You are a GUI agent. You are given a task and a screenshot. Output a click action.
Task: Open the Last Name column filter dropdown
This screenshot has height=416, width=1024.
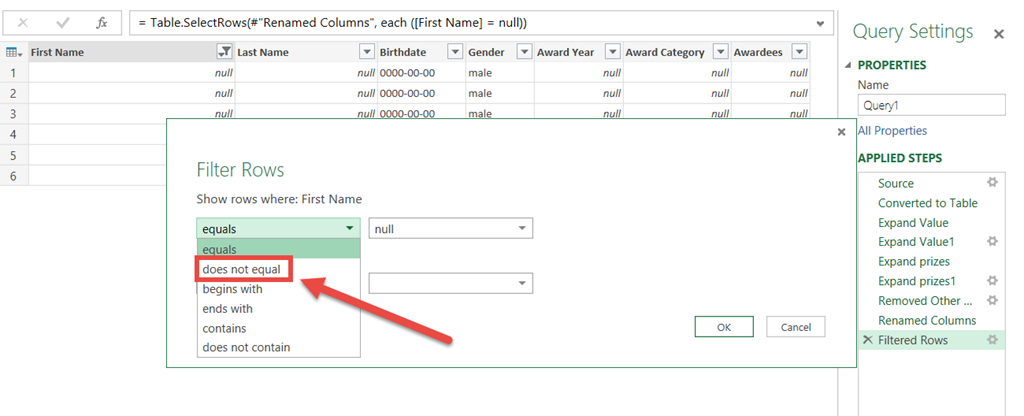click(365, 52)
